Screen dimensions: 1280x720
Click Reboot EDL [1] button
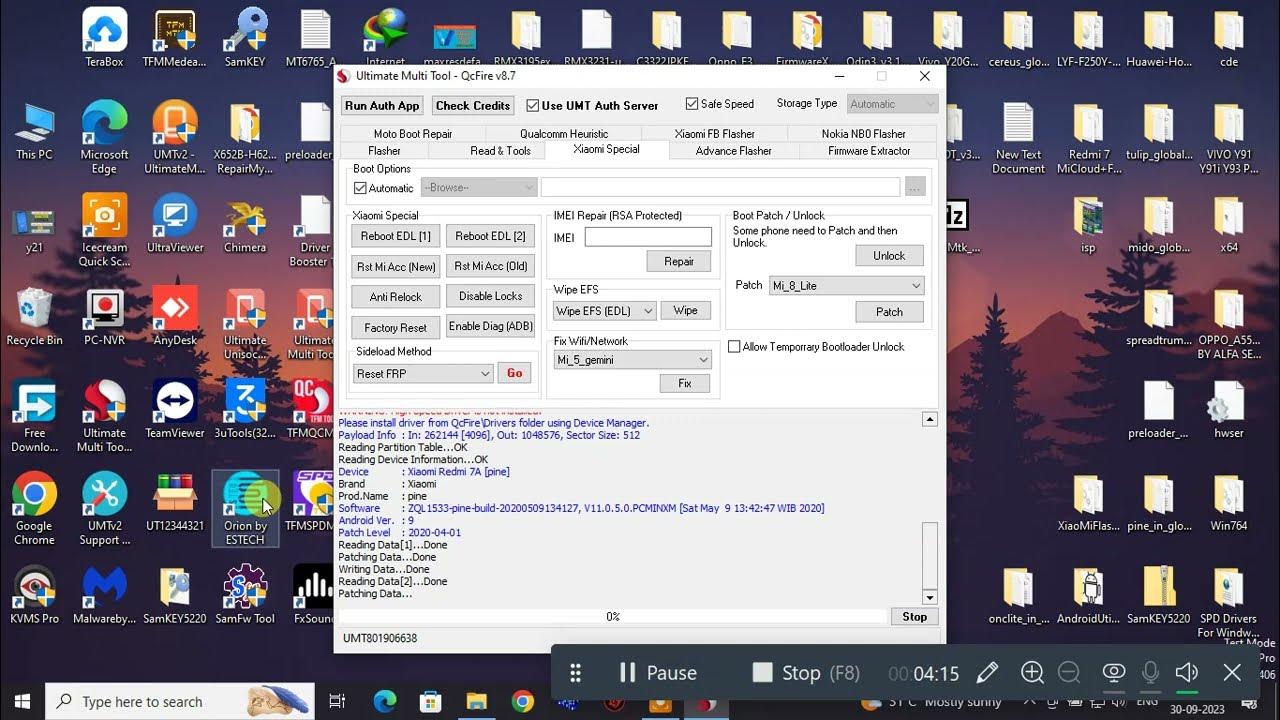(395, 236)
